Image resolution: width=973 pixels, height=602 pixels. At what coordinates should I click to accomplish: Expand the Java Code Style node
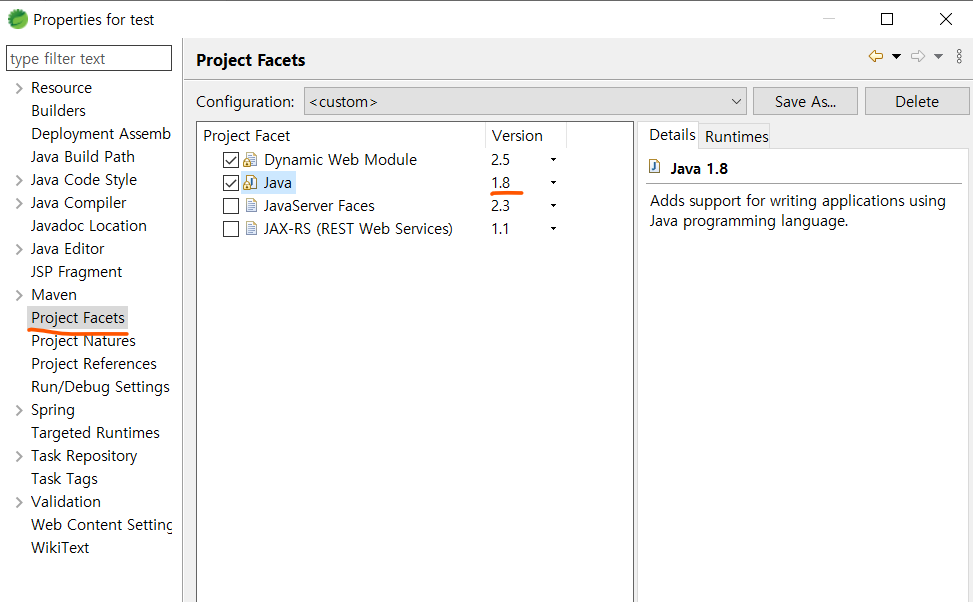[x=19, y=181]
